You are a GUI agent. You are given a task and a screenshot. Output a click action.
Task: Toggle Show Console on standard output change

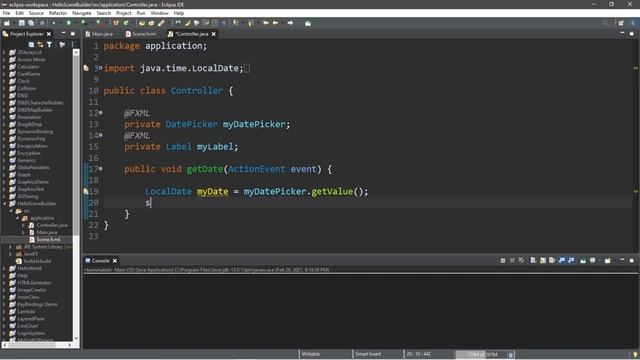click(x=562, y=260)
